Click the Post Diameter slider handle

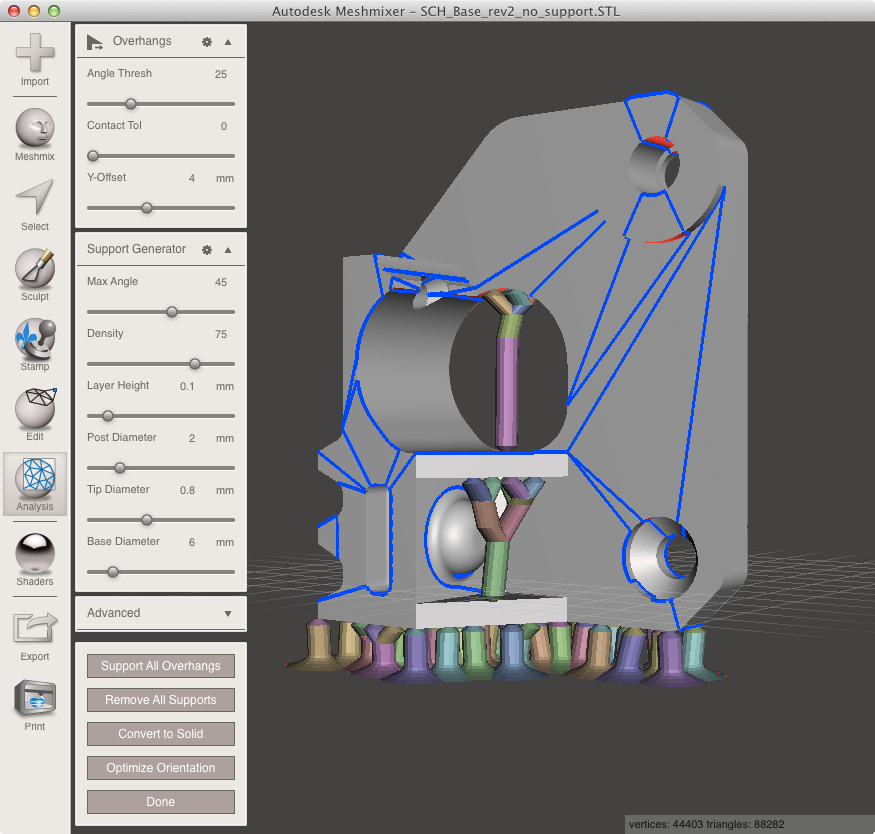coord(119,468)
